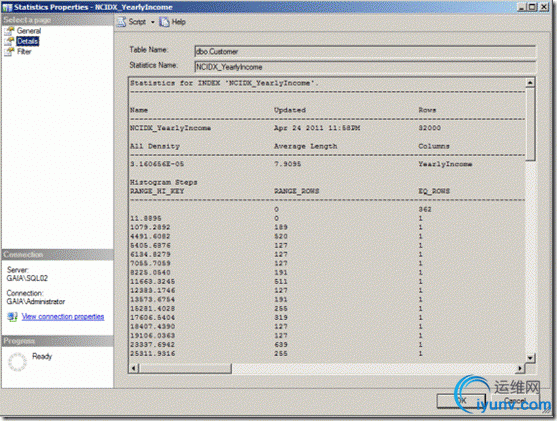Image resolution: width=557 pixels, height=421 pixels.
Task: Click the RANGE_ROWS value 639
Action: point(281,345)
